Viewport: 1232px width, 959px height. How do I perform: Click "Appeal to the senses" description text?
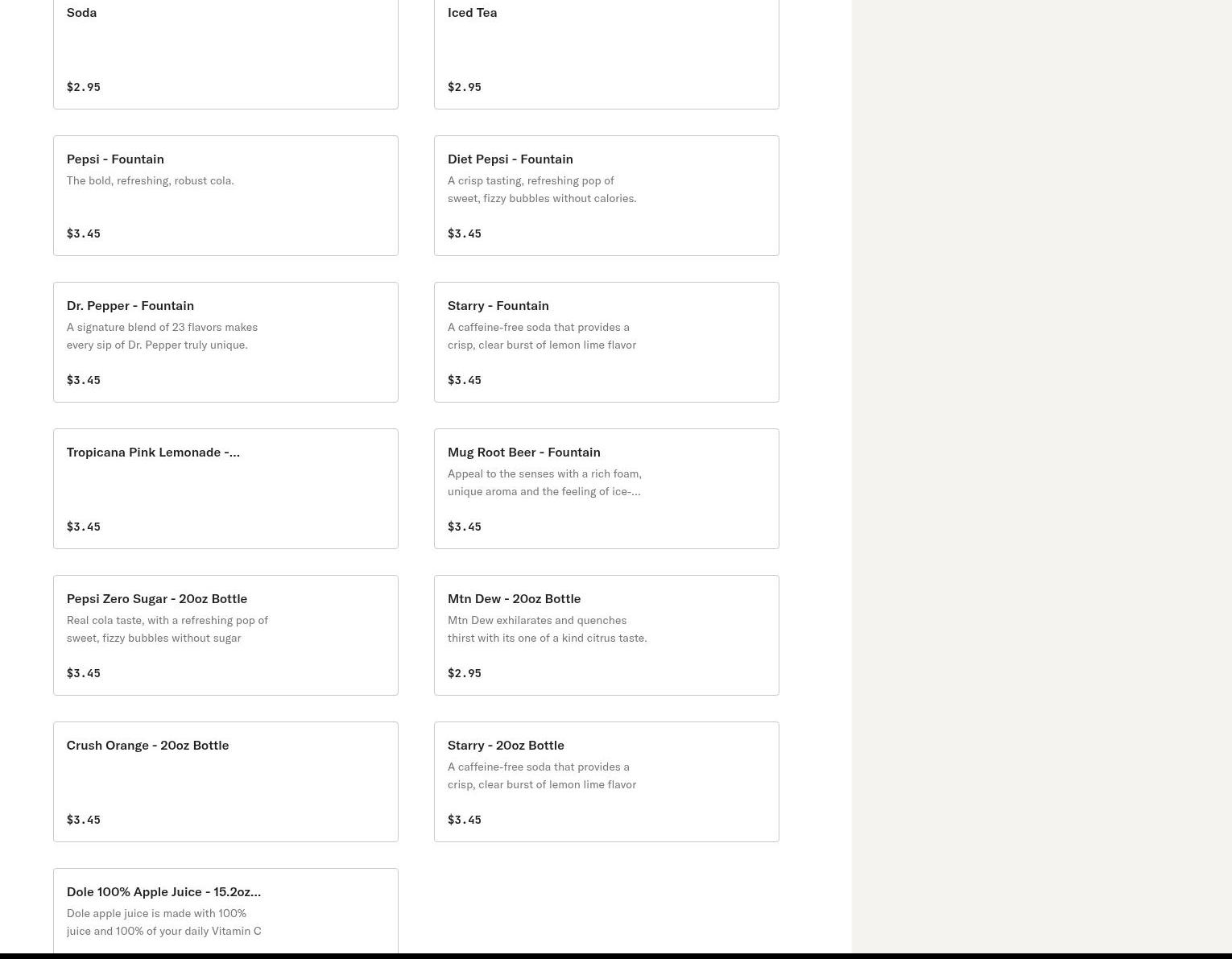coord(544,482)
